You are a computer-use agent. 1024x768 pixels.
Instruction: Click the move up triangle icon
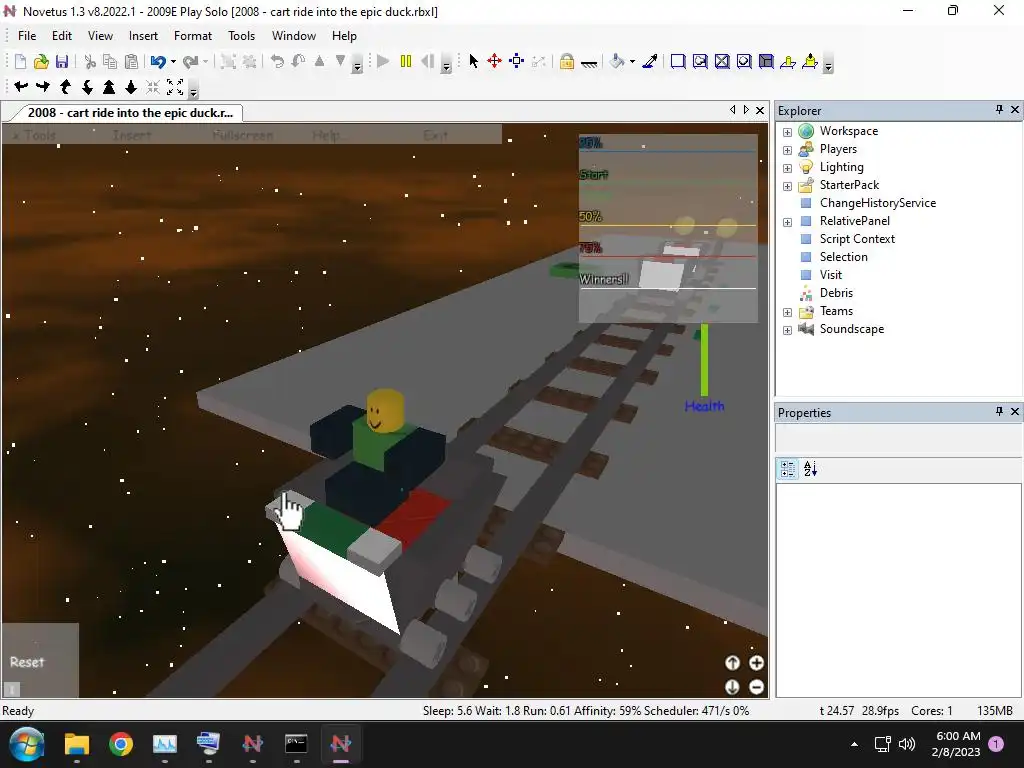click(x=319, y=61)
